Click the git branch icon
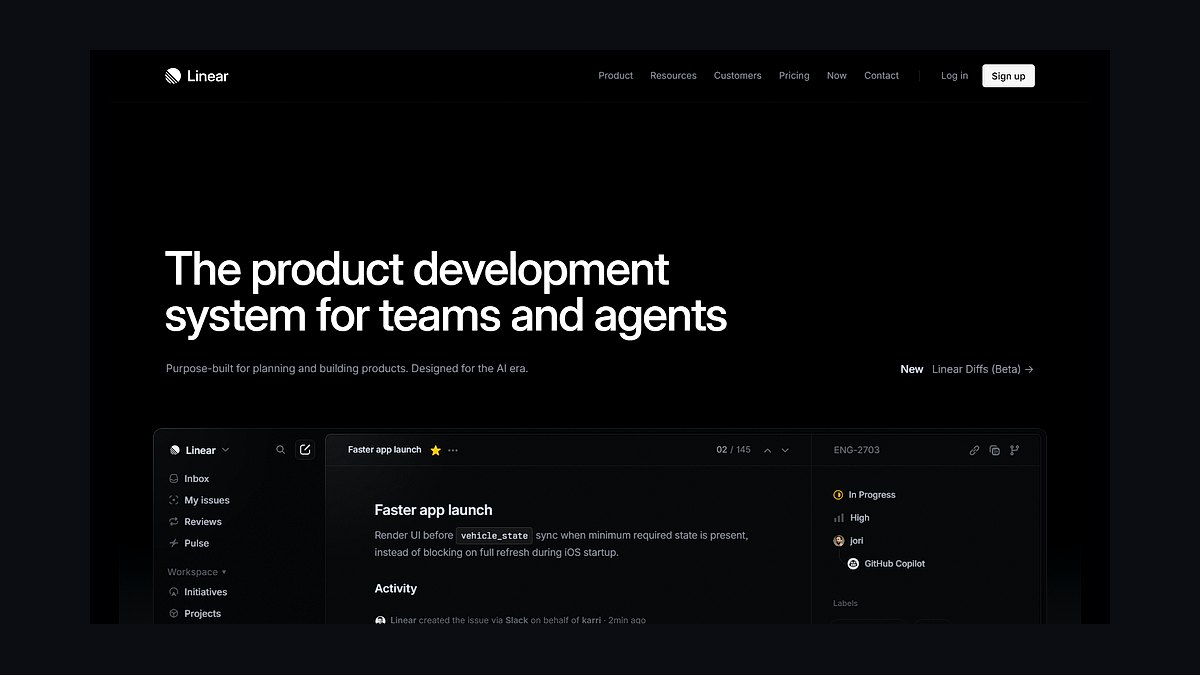Image resolution: width=1200 pixels, height=675 pixels. (x=1014, y=450)
